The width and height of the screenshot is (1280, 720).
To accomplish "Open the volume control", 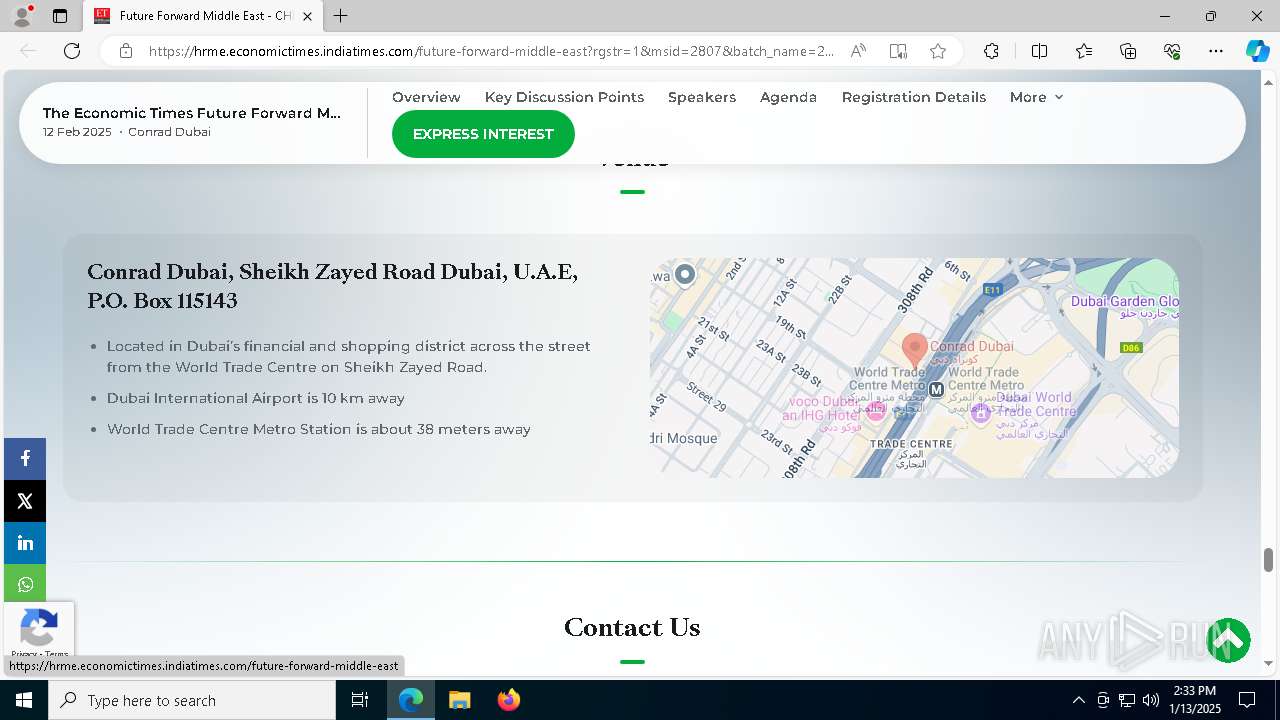I will 1151,700.
